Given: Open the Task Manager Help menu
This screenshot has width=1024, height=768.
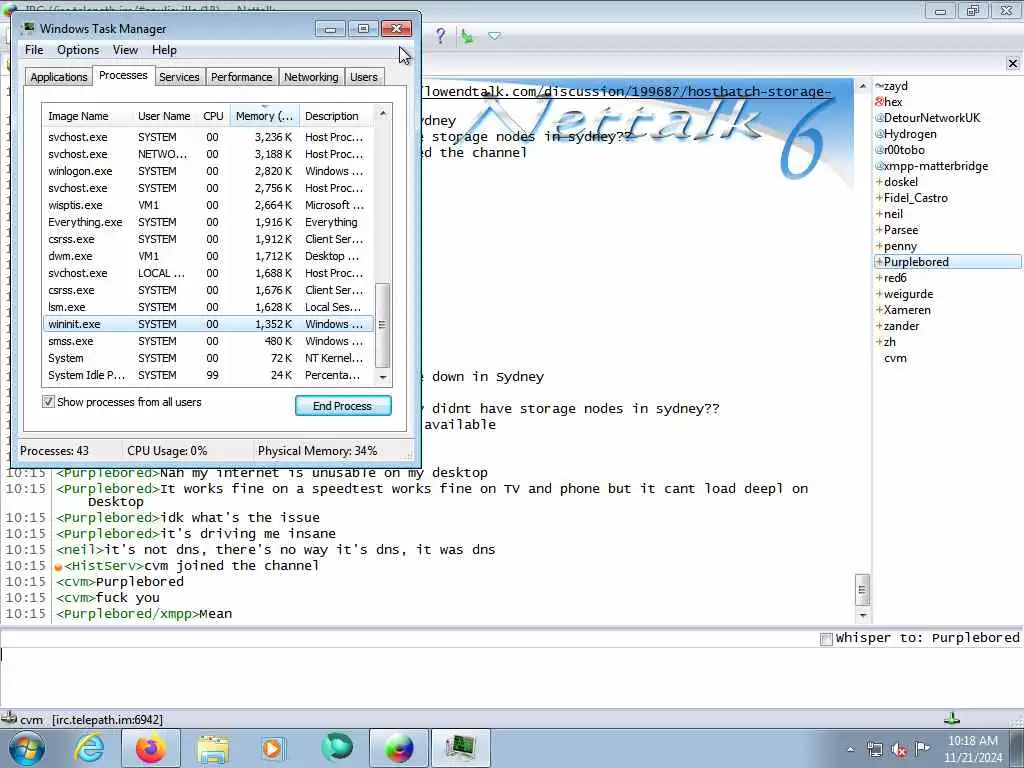Looking at the screenshot, I should pos(164,50).
